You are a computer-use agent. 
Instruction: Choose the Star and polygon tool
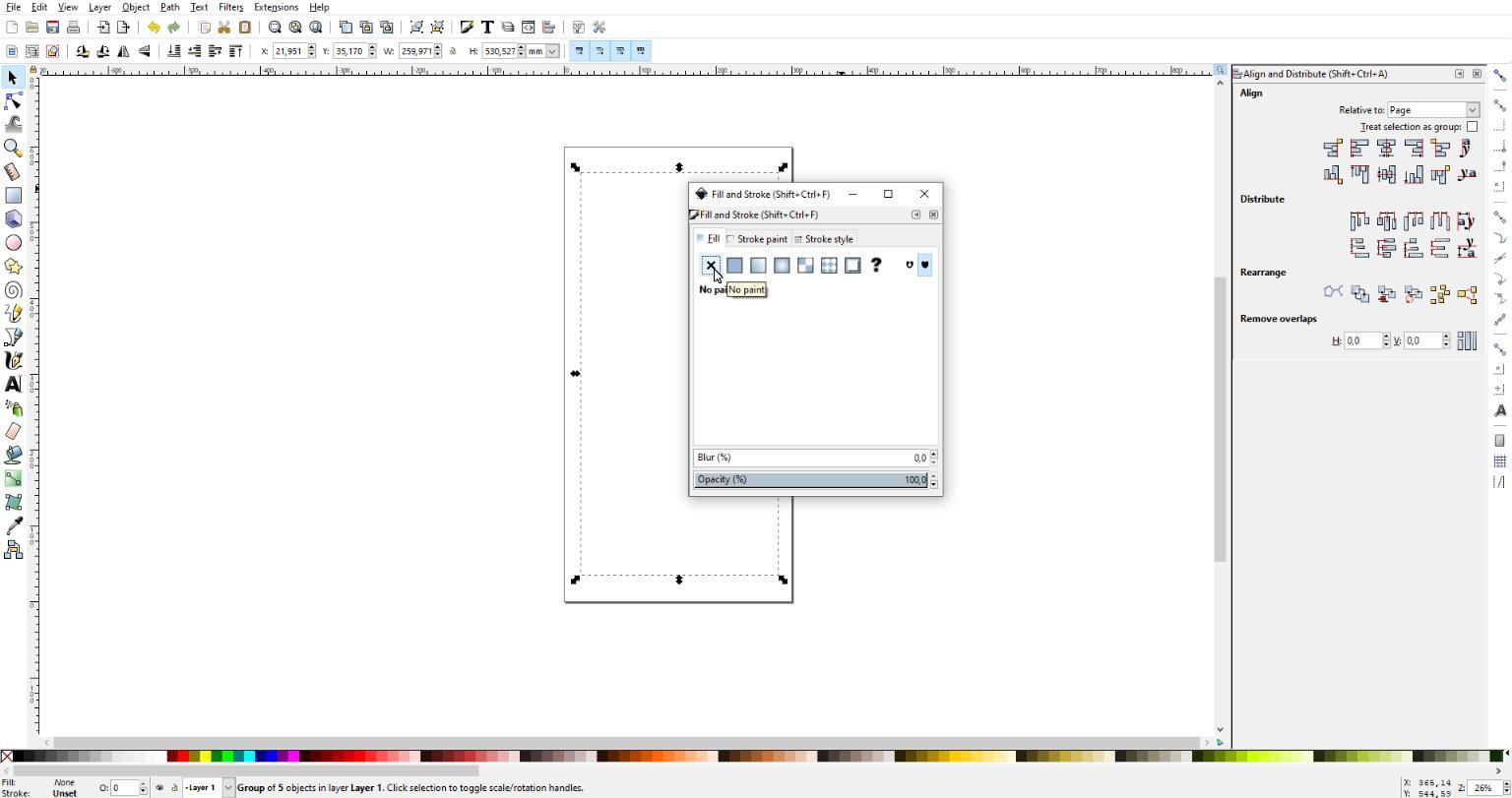pyautogui.click(x=13, y=266)
